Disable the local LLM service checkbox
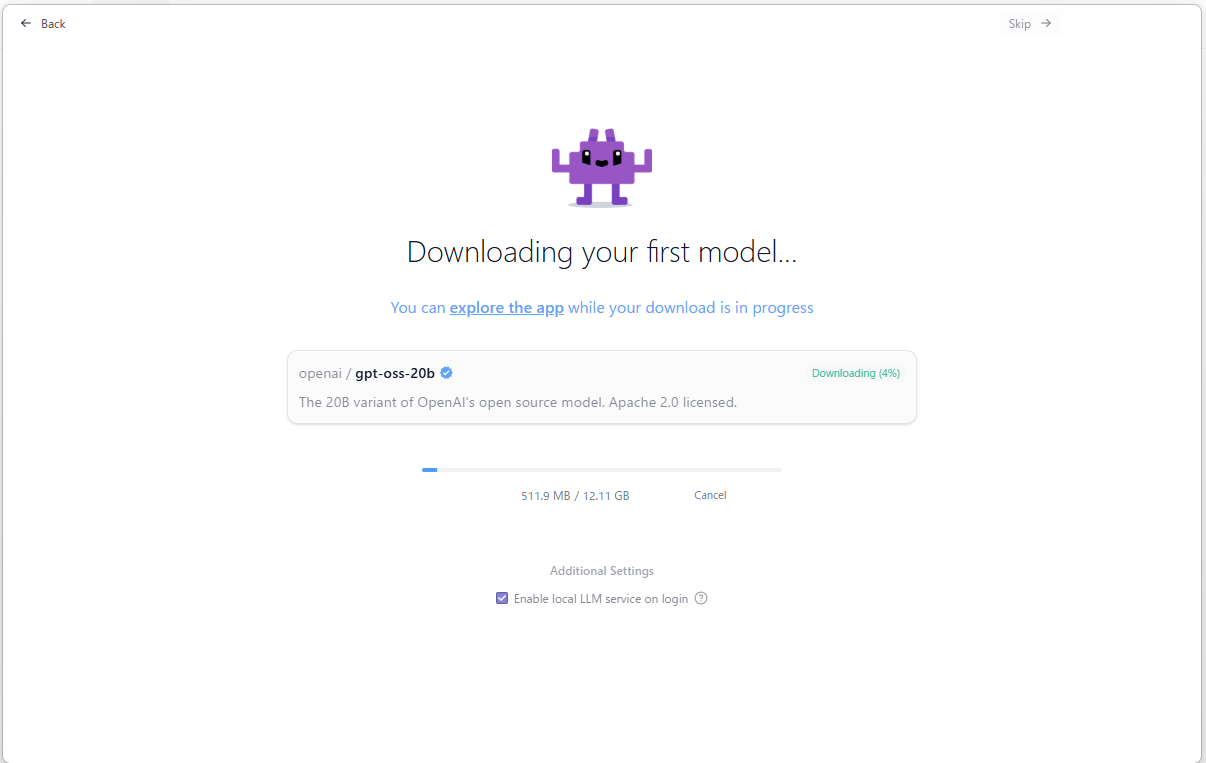The height and width of the screenshot is (763, 1206). (x=502, y=598)
